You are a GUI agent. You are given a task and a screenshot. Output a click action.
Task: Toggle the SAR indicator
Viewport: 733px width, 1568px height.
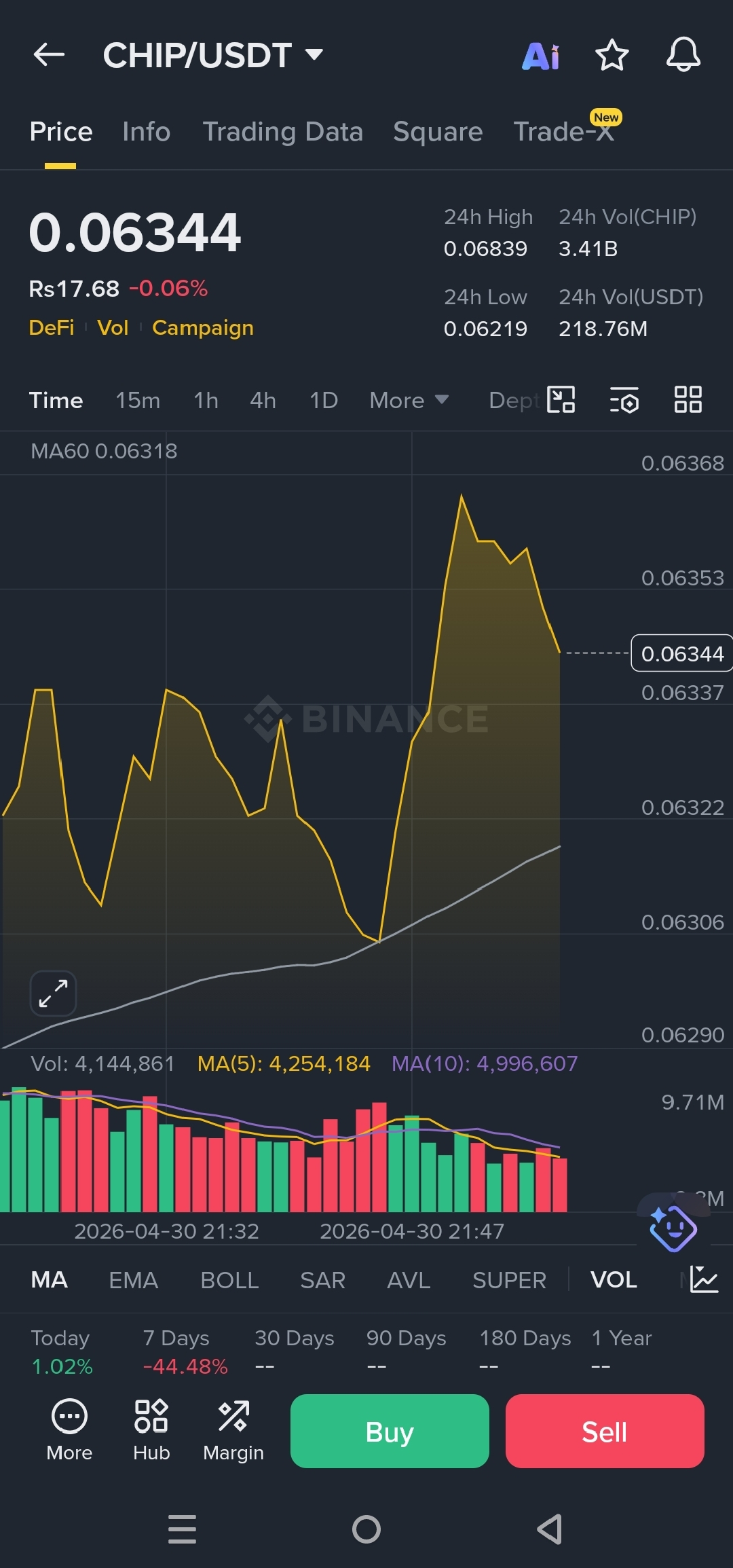(323, 1279)
